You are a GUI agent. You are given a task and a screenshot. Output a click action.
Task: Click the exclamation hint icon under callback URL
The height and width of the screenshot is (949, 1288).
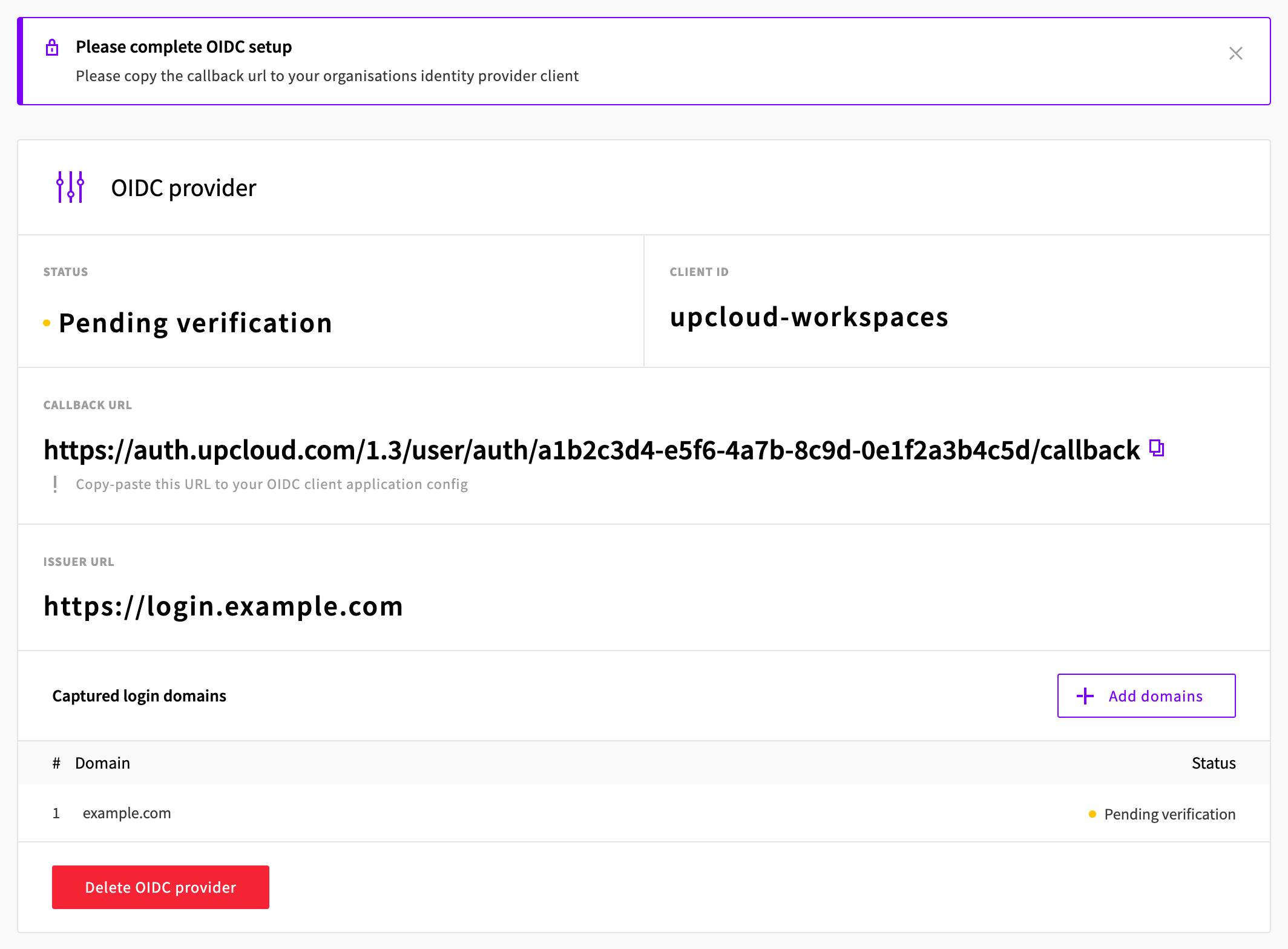click(55, 484)
